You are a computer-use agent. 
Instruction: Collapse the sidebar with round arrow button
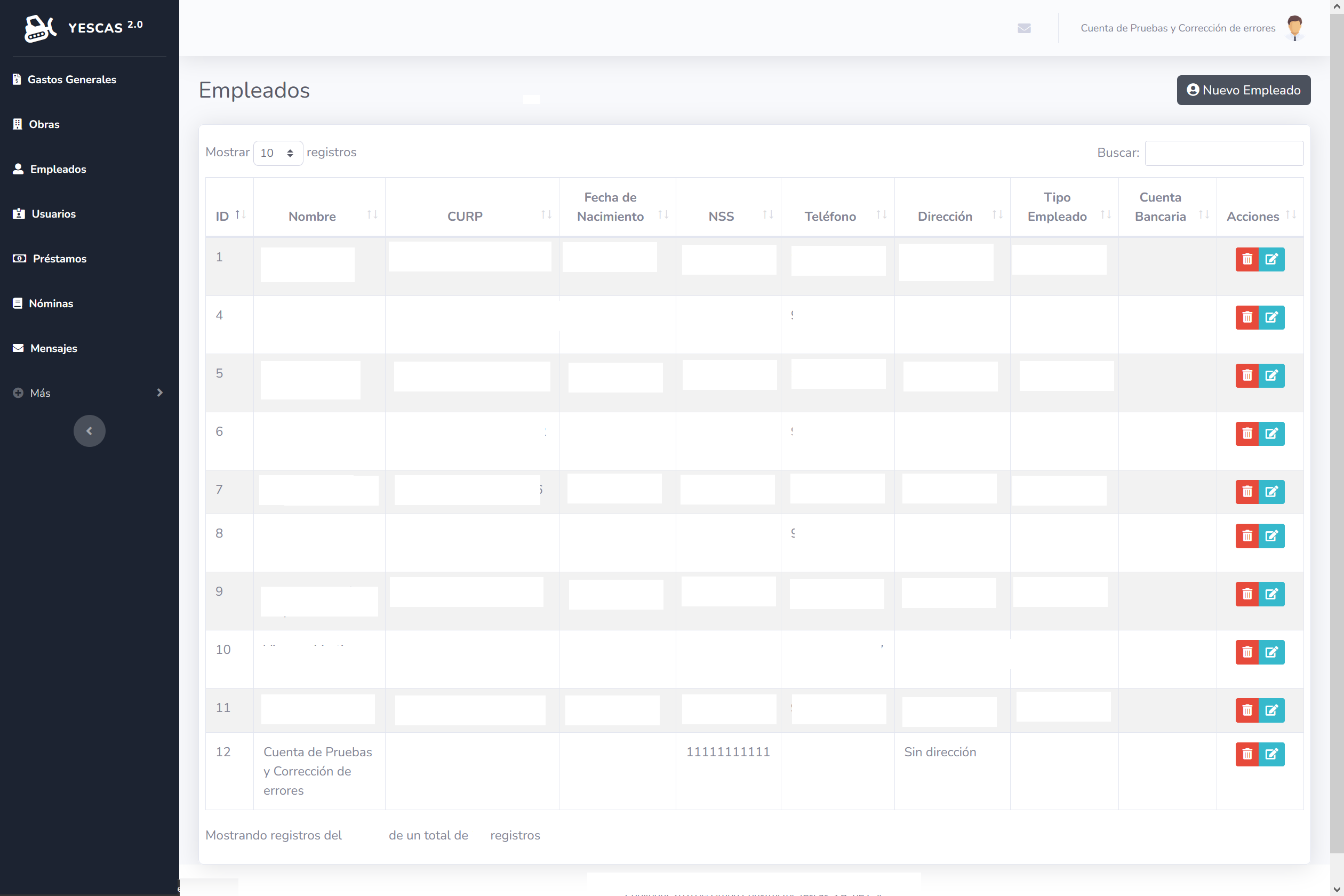[89, 431]
